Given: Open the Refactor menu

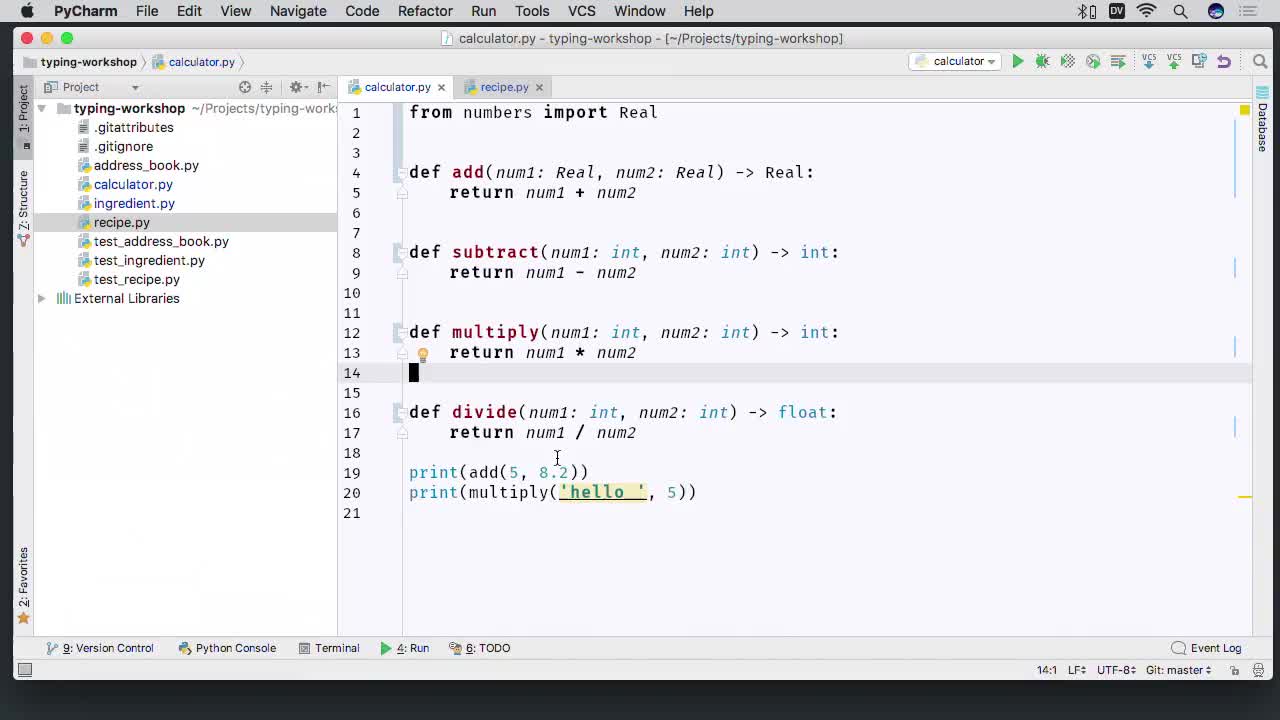Looking at the screenshot, I should (x=425, y=11).
